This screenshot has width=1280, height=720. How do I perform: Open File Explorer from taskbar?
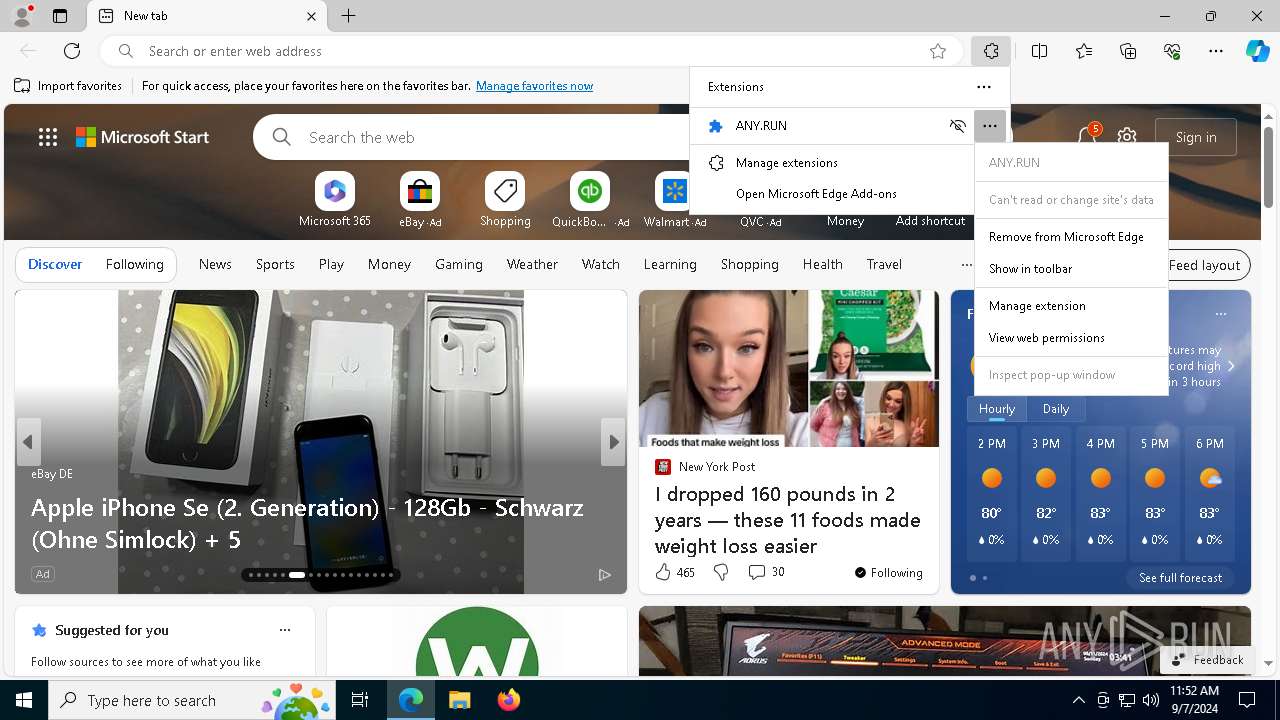[x=459, y=700]
